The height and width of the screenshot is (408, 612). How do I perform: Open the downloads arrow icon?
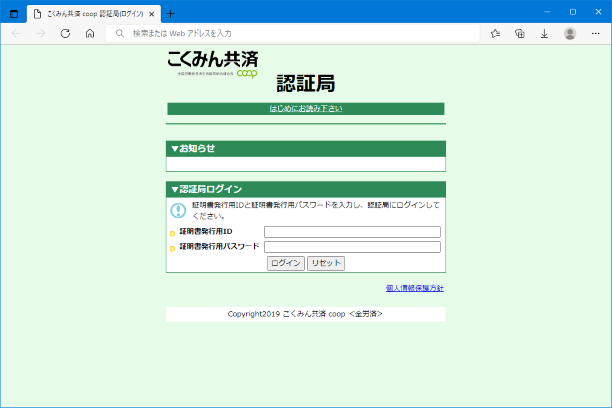(x=544, y=34)
